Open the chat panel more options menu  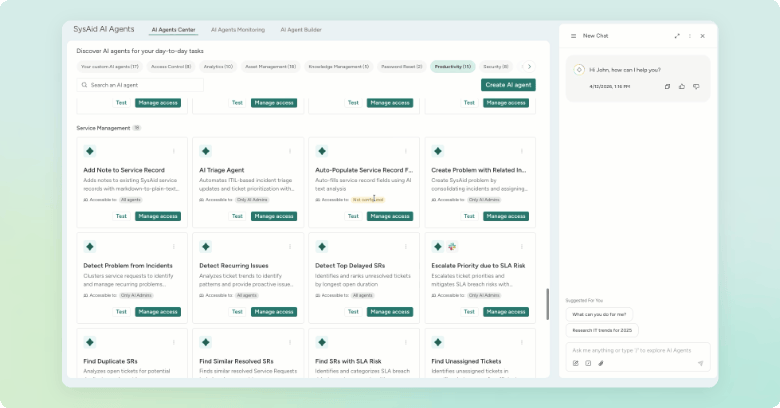(x=689, y=36)
